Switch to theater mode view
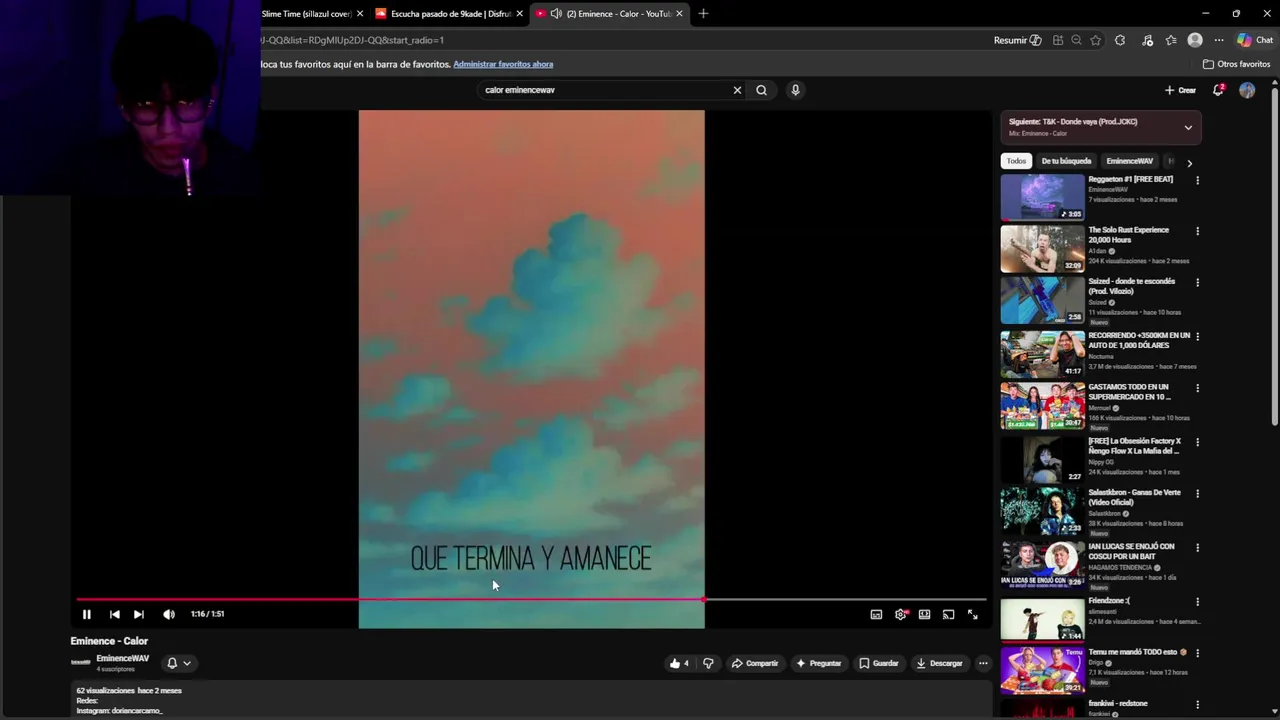The height and width of the screenshot is (720, 1280). [x=925, y=614]
